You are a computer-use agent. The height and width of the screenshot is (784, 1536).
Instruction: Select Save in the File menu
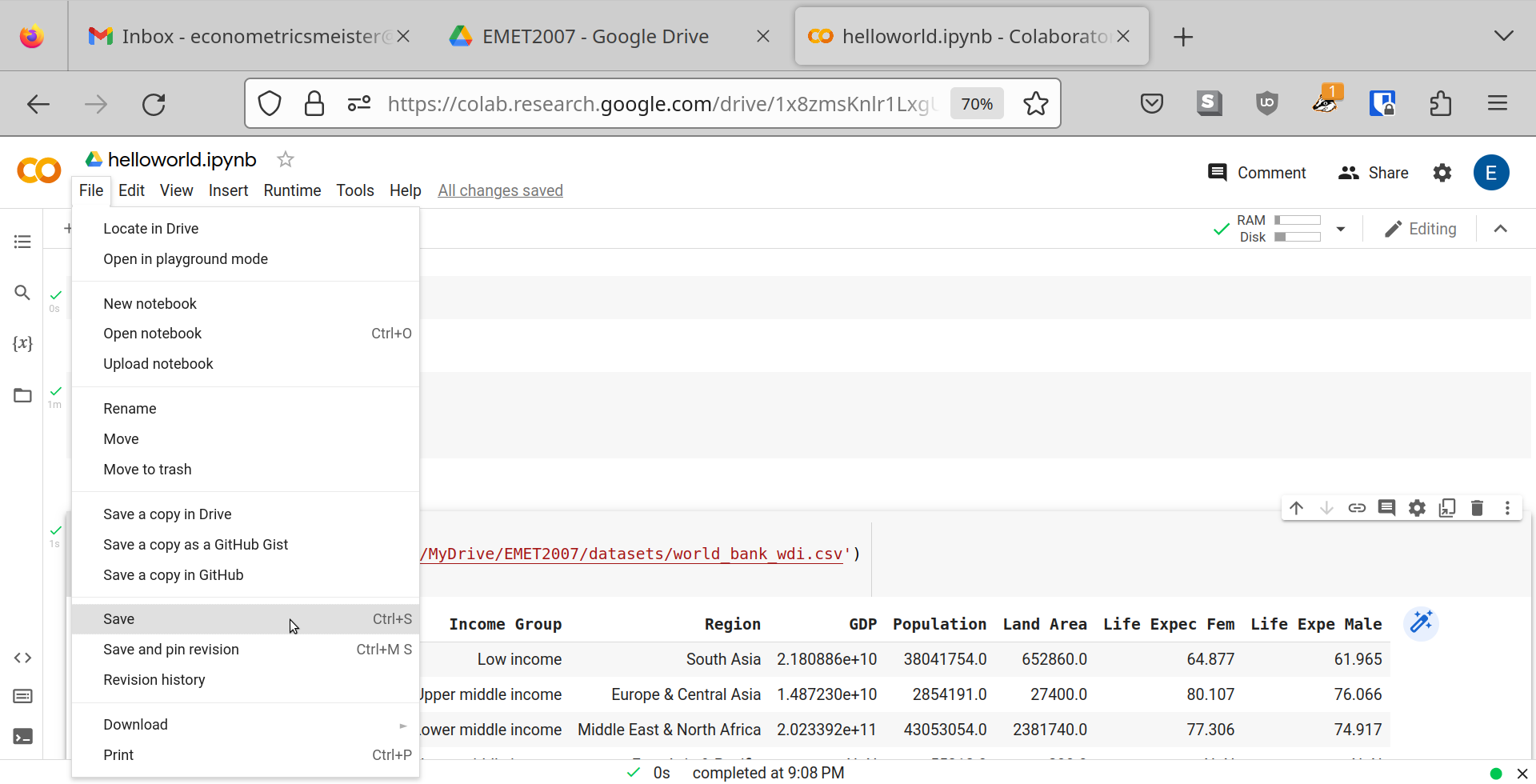(246, 619)
